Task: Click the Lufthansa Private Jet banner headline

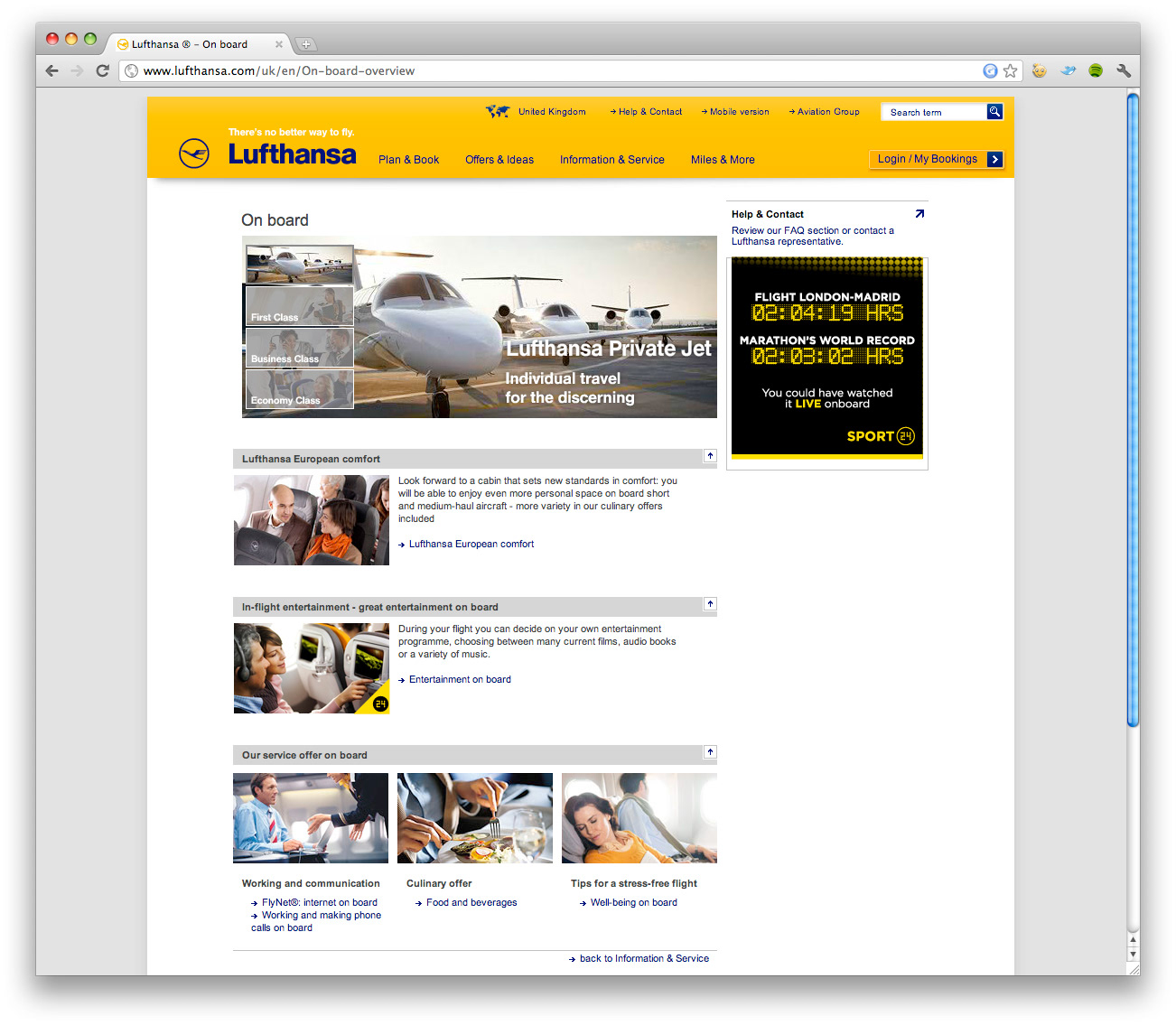Action: point(609,349)
